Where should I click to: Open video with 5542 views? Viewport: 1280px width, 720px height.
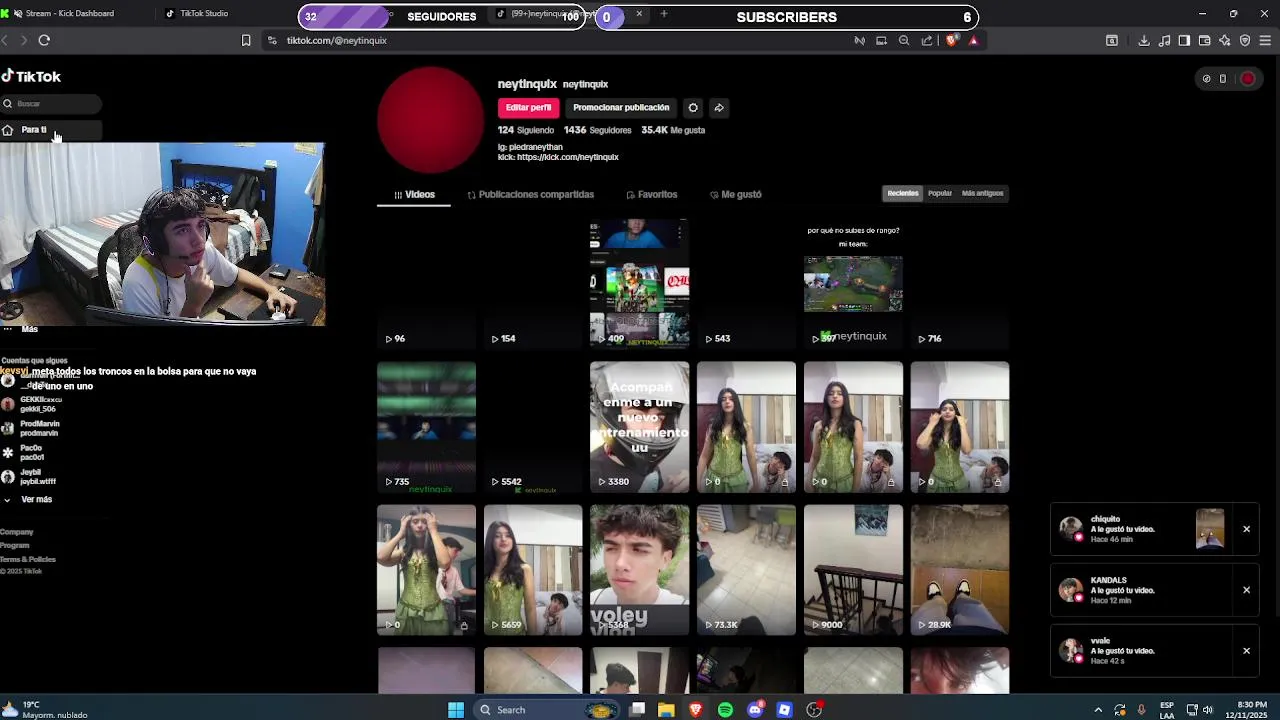[x=533, y=427]
